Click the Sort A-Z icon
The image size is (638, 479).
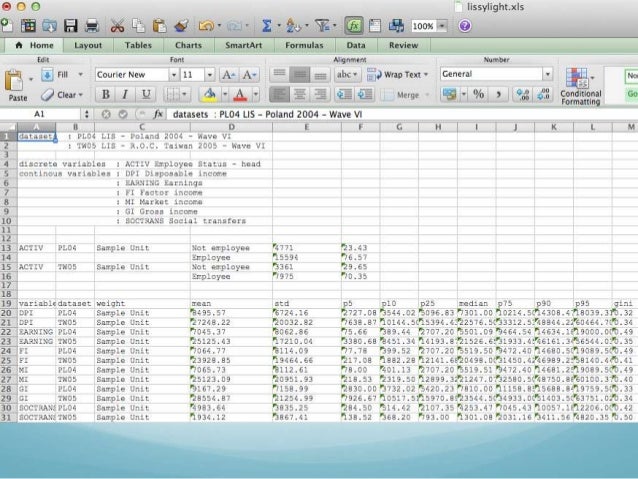(293, 26)
